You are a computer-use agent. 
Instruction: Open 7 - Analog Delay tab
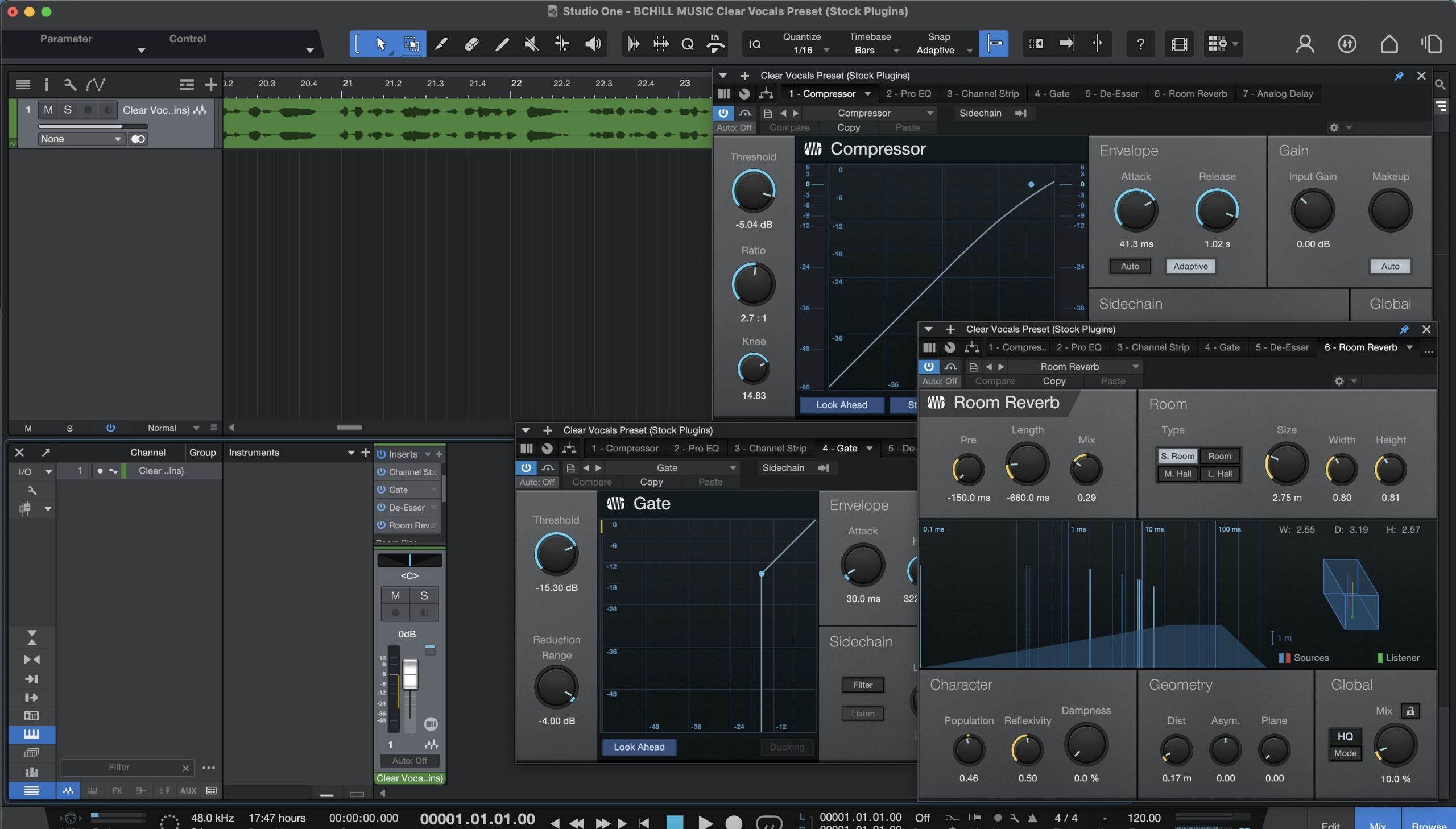pos(1277,93)
